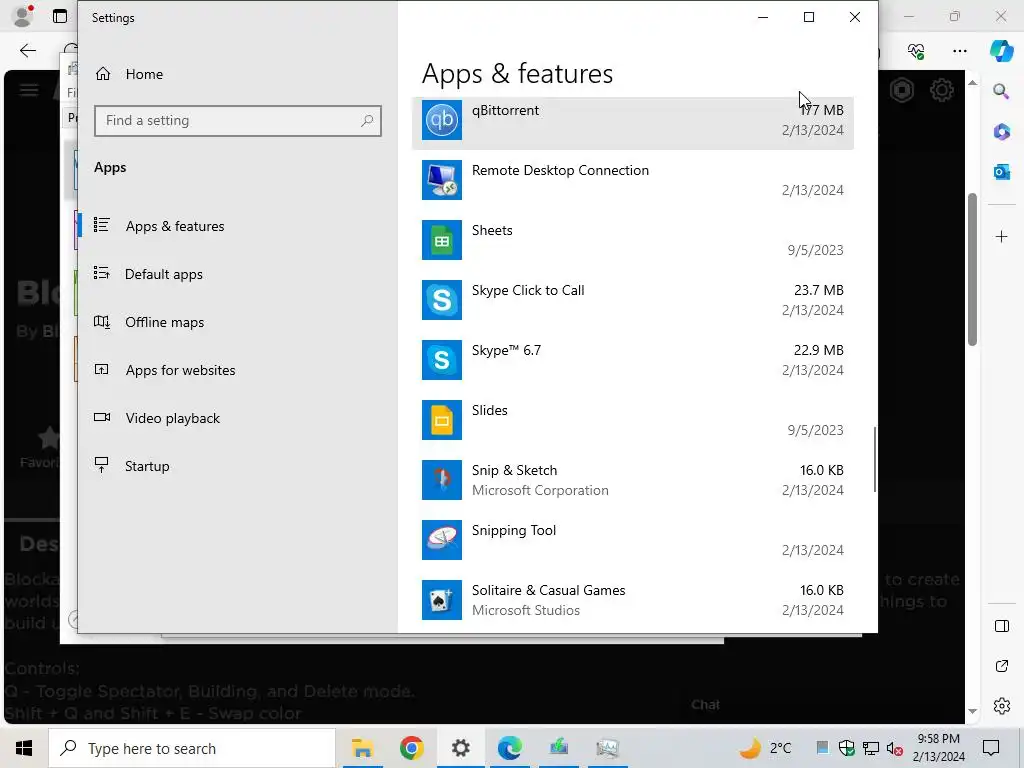Click the Apps for websites sidebar icon
Viewport: 1024px width, 768px height.
pyautogui.click(x=102, y=370)
